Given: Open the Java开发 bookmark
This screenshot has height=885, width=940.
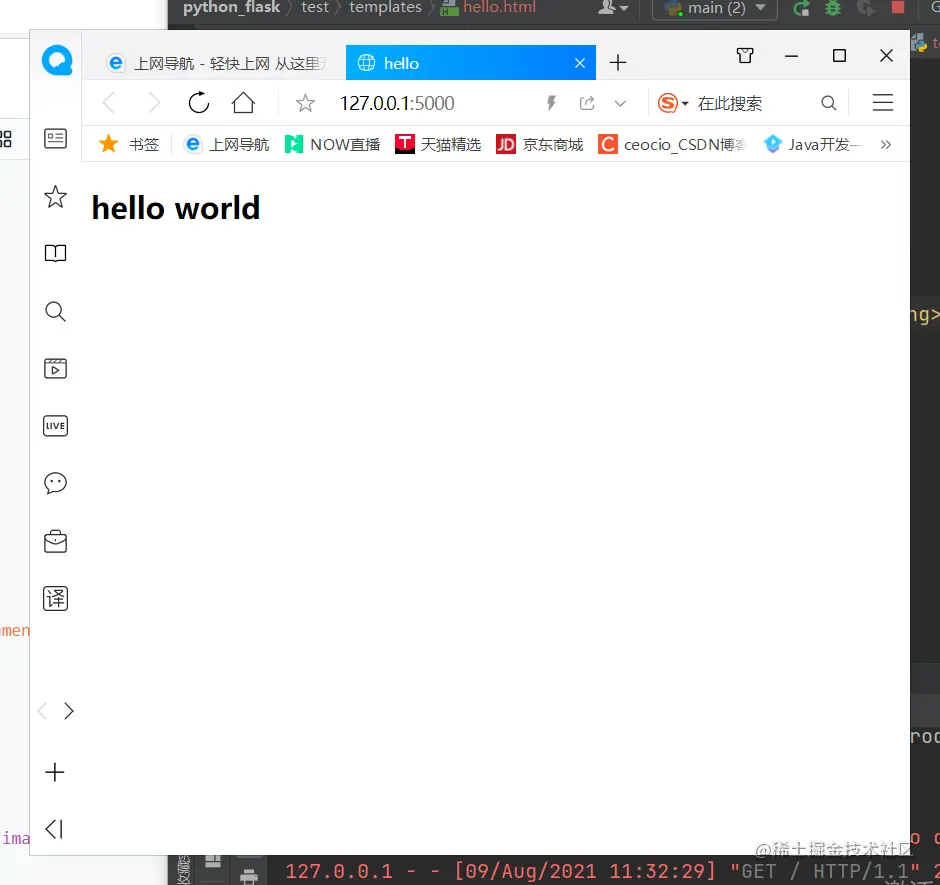Looking at the screenshot, I should point(813,145).
